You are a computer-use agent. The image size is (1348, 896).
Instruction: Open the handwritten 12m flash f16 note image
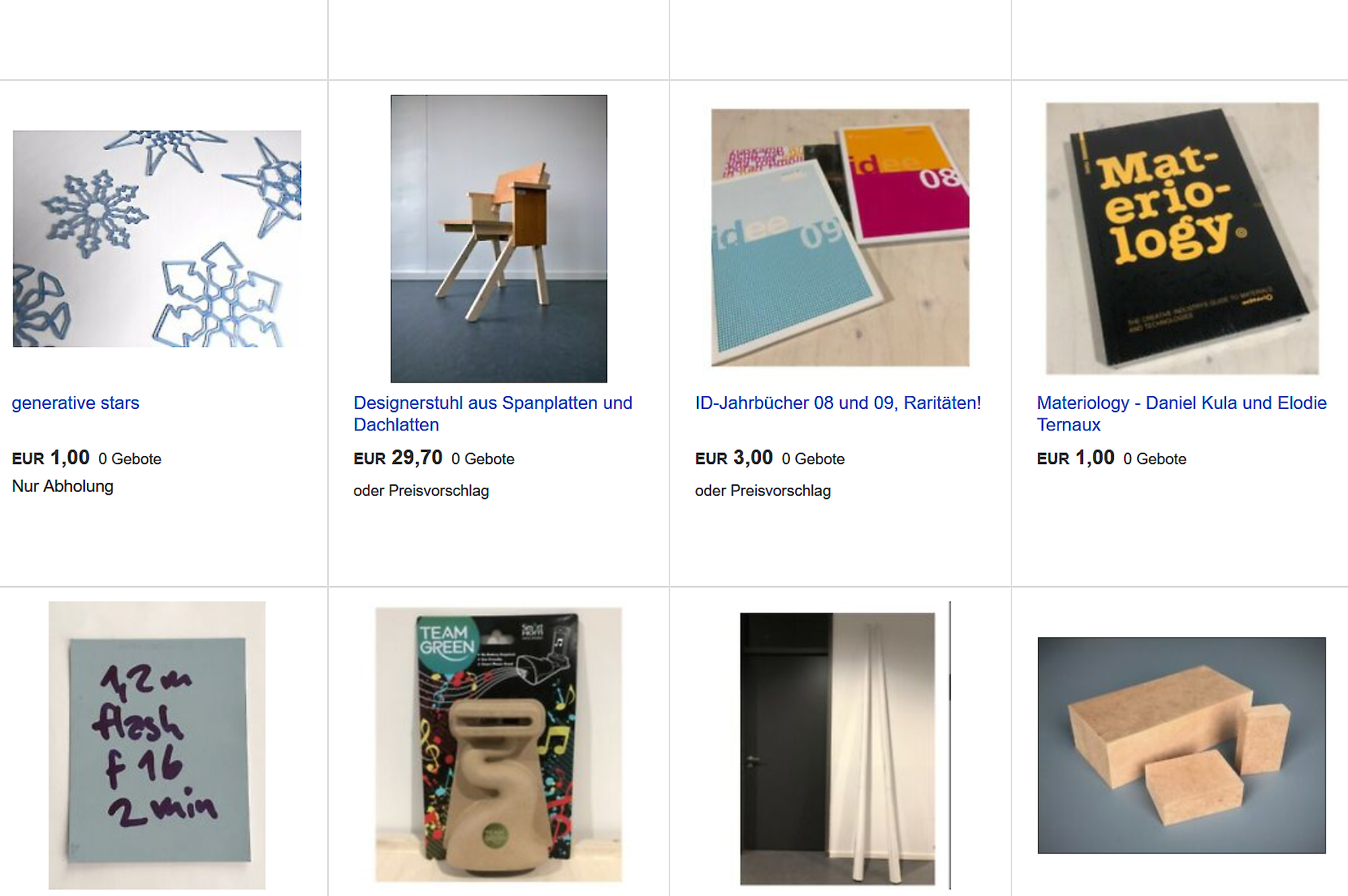coord(157,745)
